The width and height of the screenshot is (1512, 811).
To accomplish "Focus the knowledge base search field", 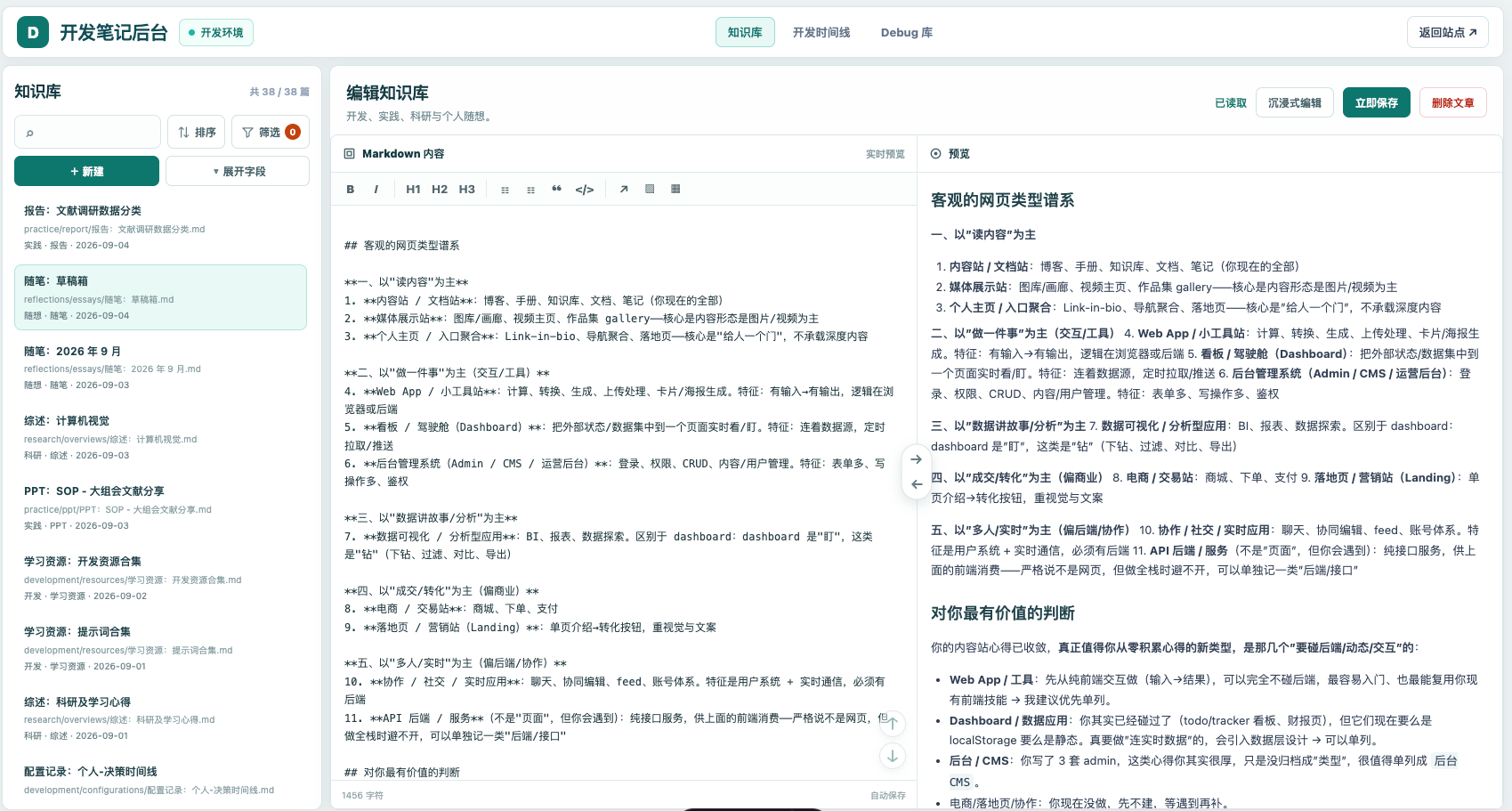I will tap(87, 132).
